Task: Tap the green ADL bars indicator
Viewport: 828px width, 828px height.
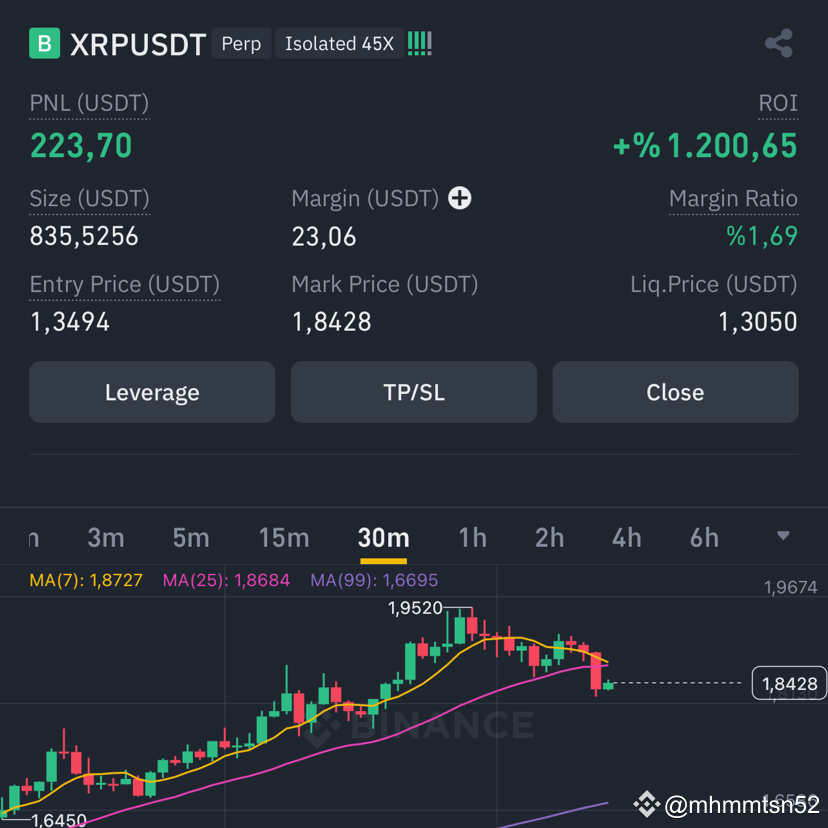Action: tap(420, 43)
